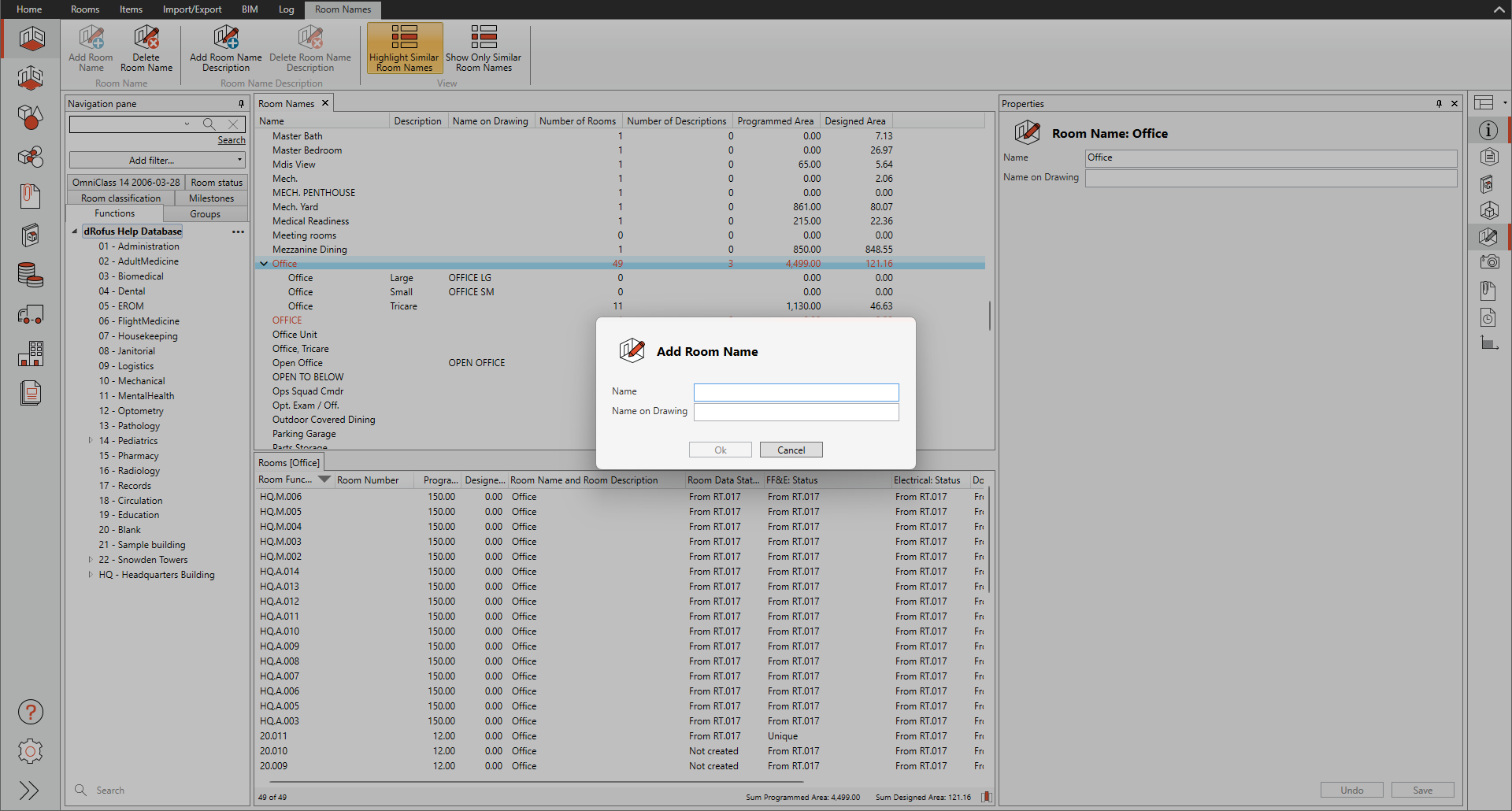
Task: Toggle Show Only Similar Room Names
Action: point(484,48)
